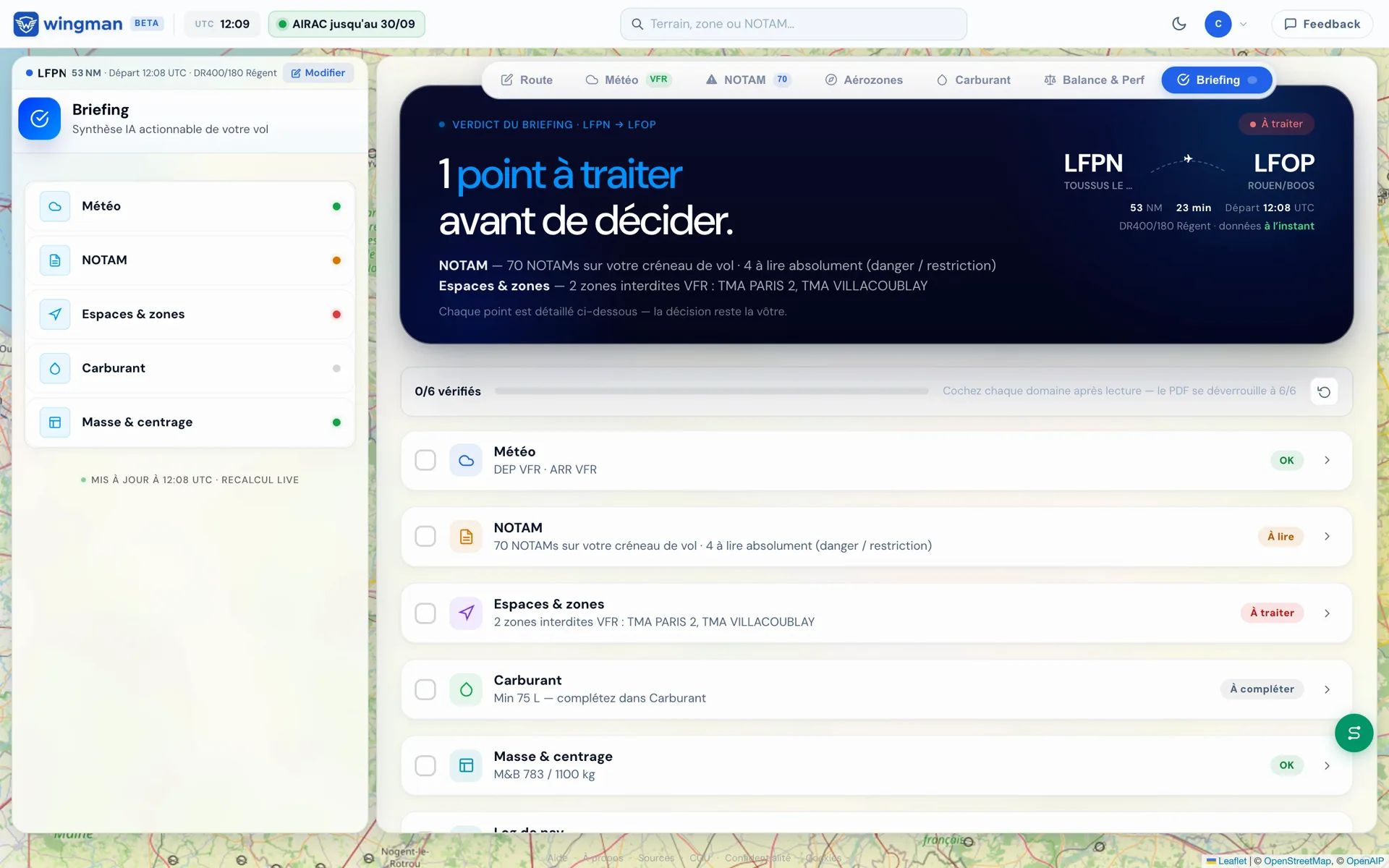Open the Aérozones tab
Image resolution: width=1389 pixels, height=868 pixels.
[x=864, y=80]
